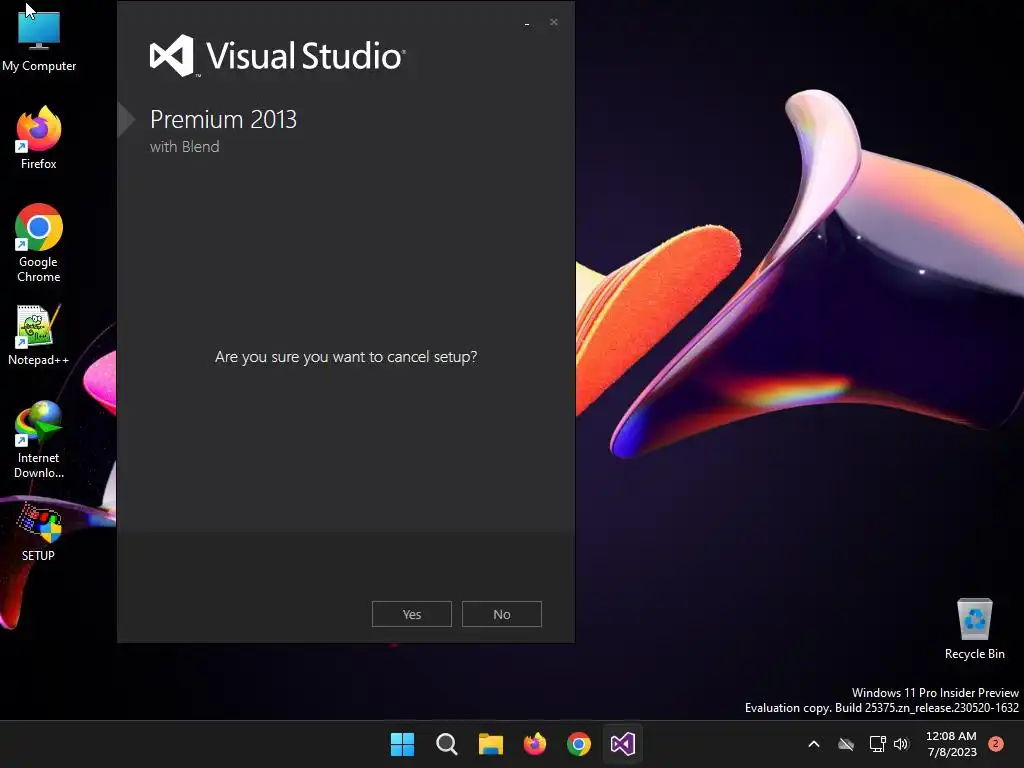The image size is (1024, 768).
Task: Click No to continue setup
Action: (x=502, y=614)
